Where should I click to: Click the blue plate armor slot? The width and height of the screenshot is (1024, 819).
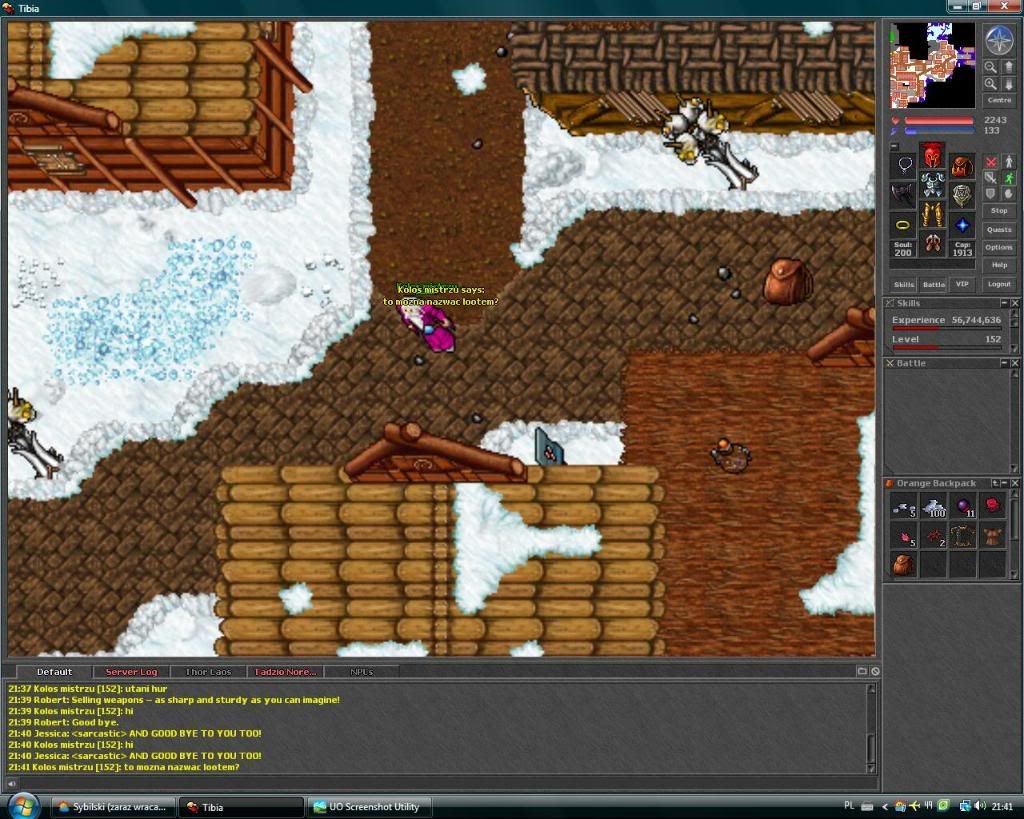(x=932, y=184)
